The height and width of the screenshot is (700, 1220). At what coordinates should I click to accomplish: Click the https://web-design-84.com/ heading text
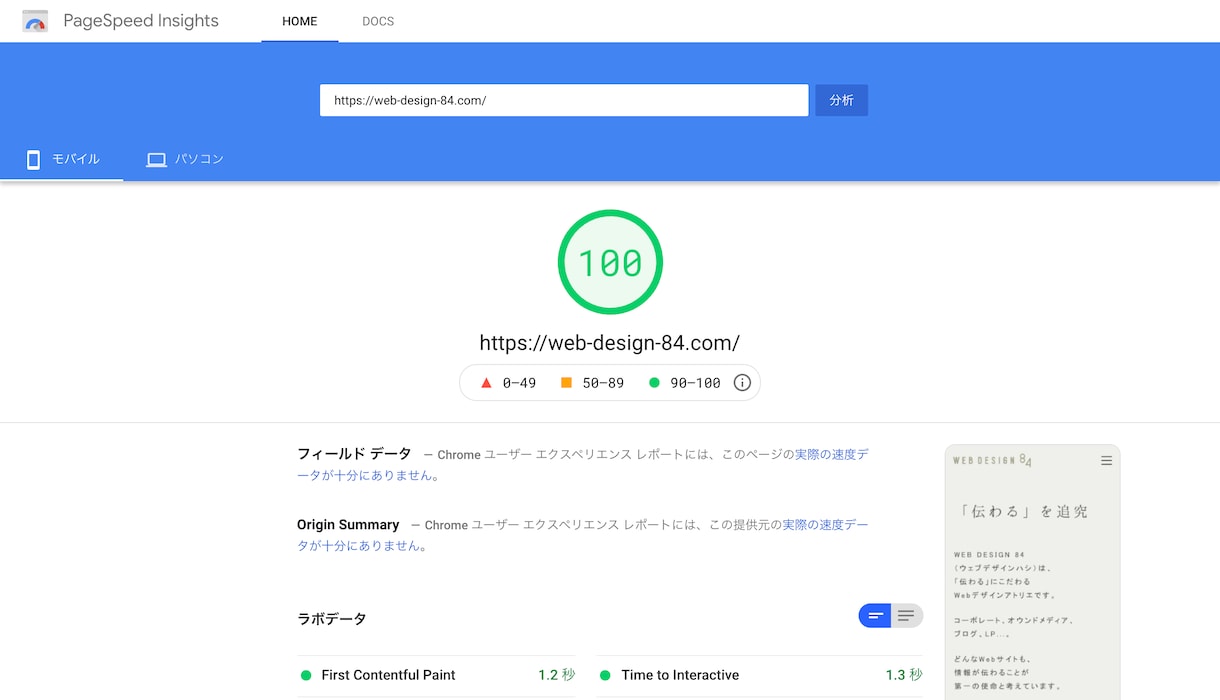tap(610, 343)
